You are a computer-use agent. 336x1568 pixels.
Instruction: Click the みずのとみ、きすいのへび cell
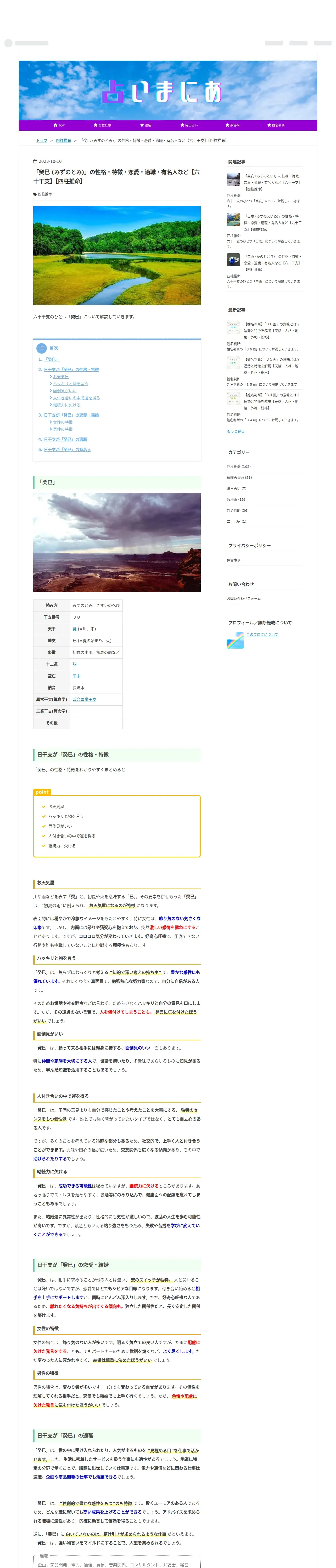96,606
